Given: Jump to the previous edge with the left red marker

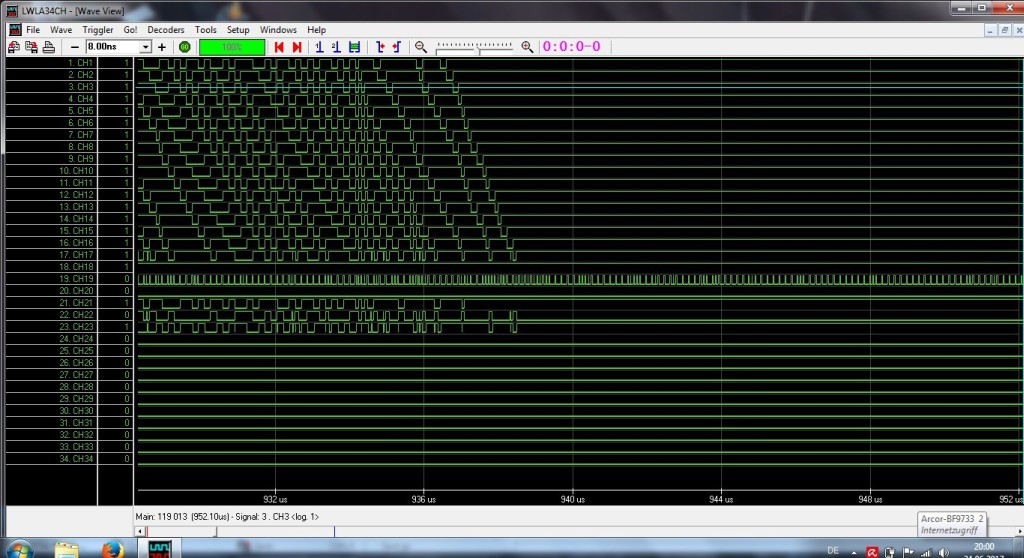Looking at the screenshot, I should pyautogui.click(x=279, y=47).
